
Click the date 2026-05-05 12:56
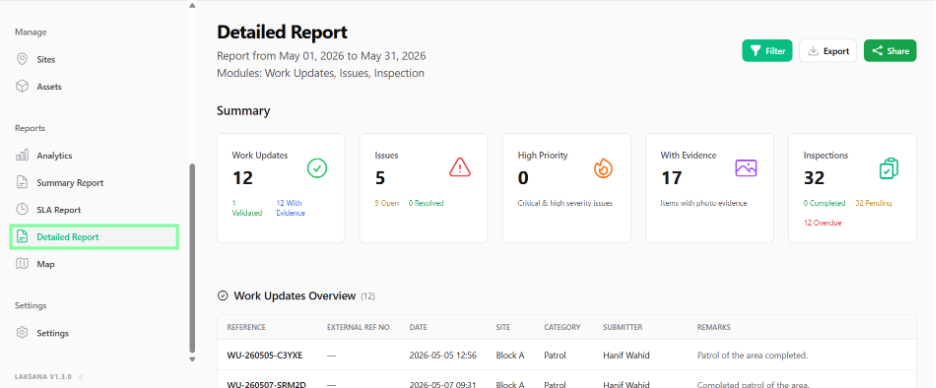click(x=443, y=355)
